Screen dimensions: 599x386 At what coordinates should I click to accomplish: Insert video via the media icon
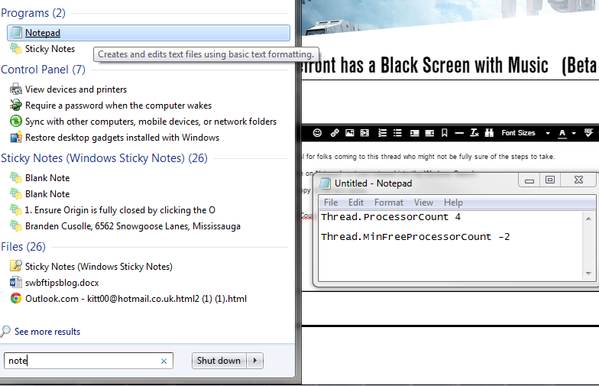365,133
